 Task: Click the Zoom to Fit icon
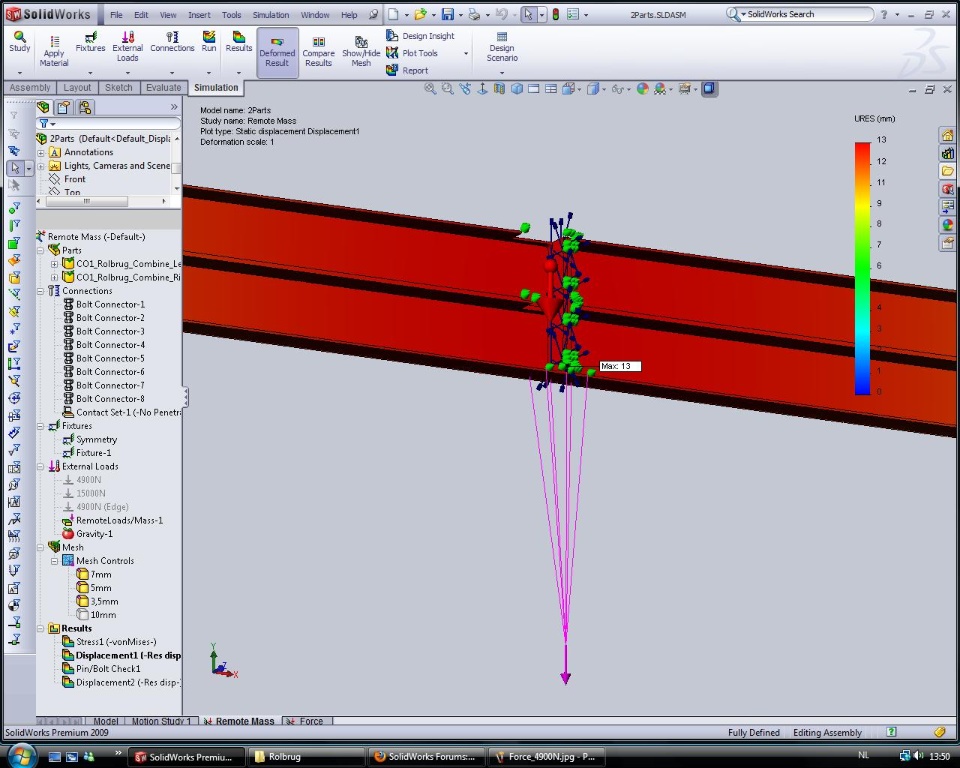tap(430, 89)
